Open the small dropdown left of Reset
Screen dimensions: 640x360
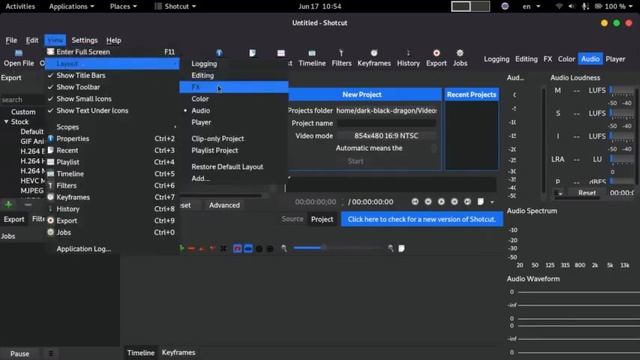559,193
